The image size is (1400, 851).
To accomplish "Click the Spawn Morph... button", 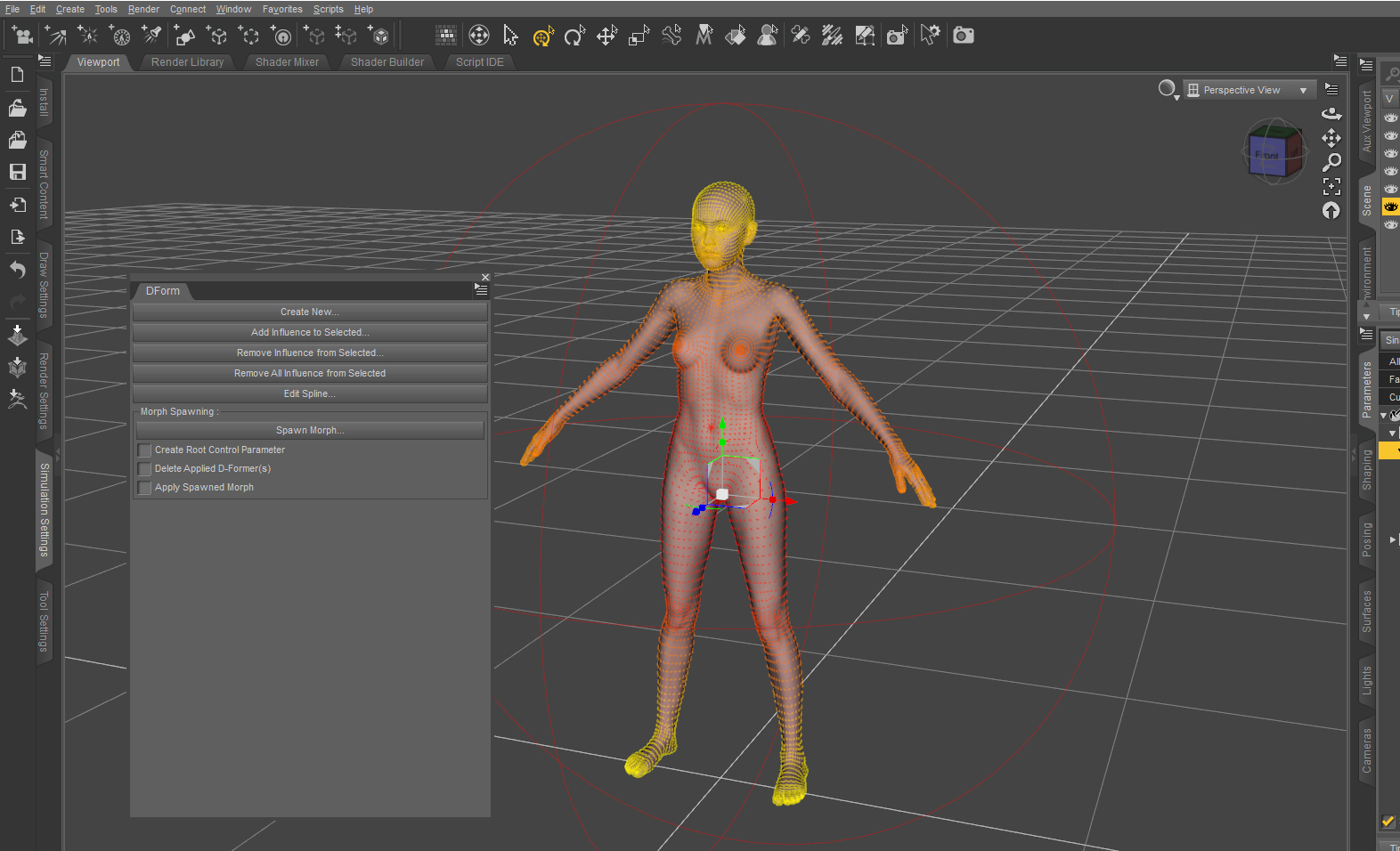I will 310,430.
